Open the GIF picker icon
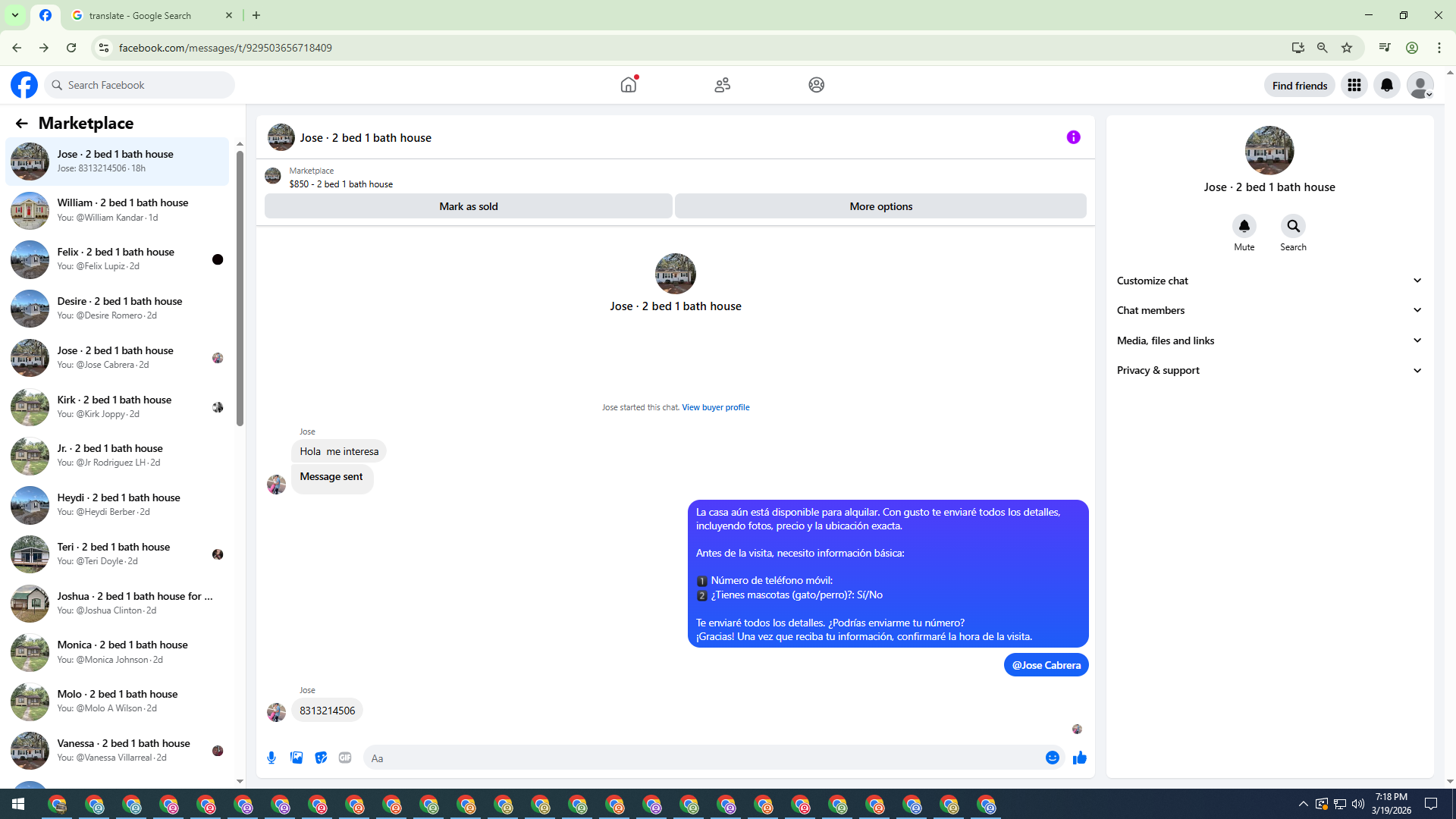The height and width of the screenshot is (819, 1456). tap(345, 758)
